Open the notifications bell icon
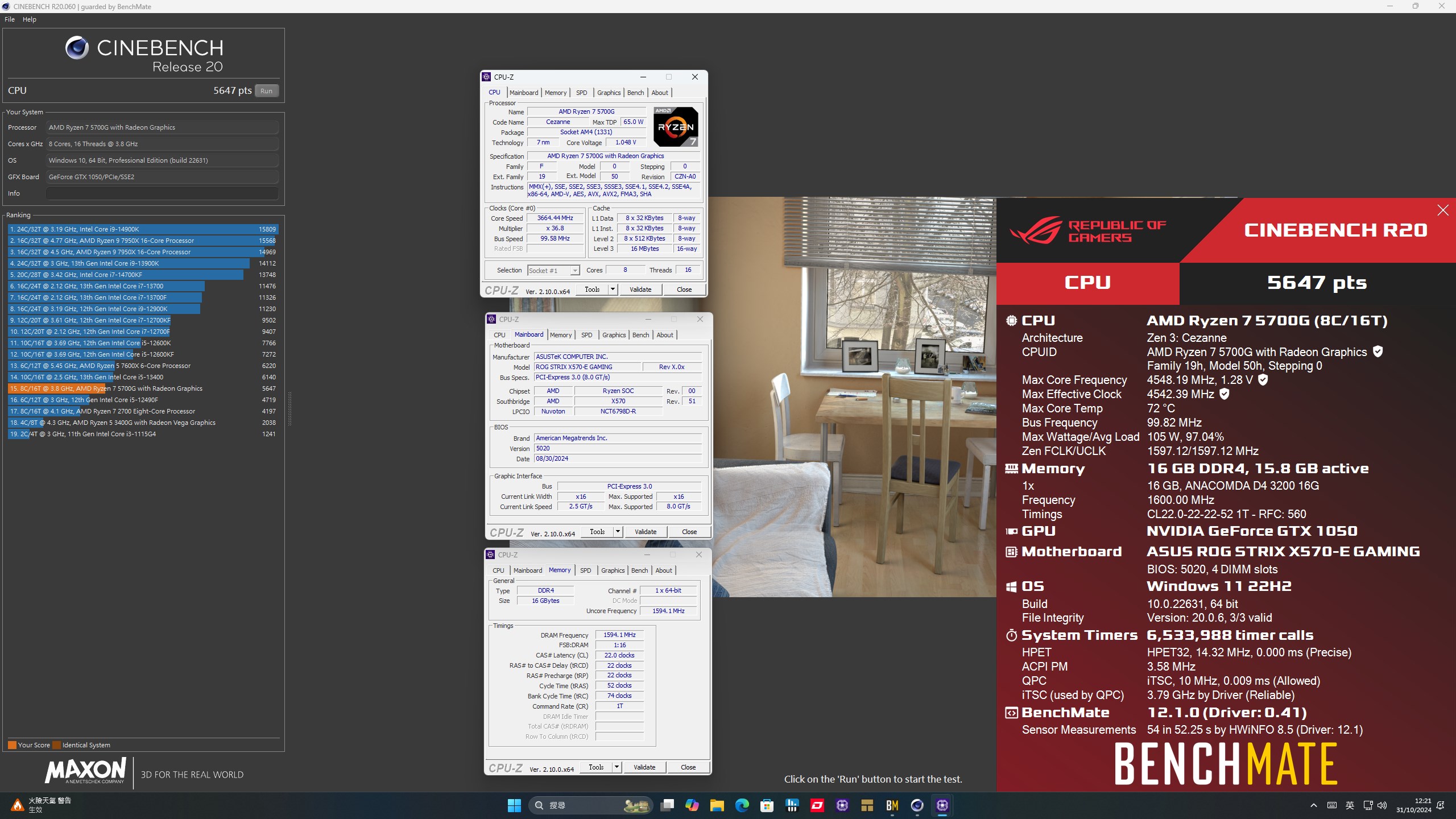 pyautogui.click(x=1441, y=805)
